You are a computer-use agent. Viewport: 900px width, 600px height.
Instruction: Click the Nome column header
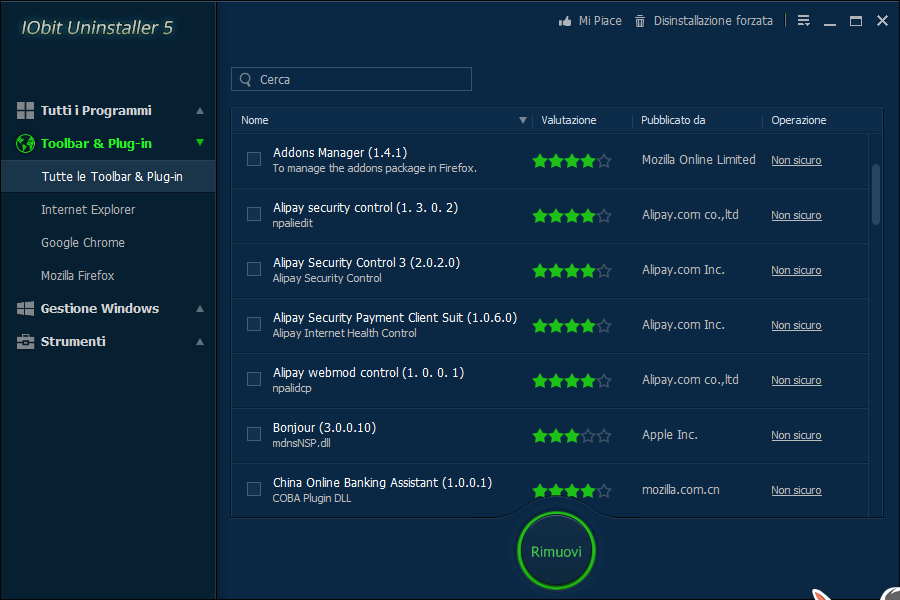255,120
